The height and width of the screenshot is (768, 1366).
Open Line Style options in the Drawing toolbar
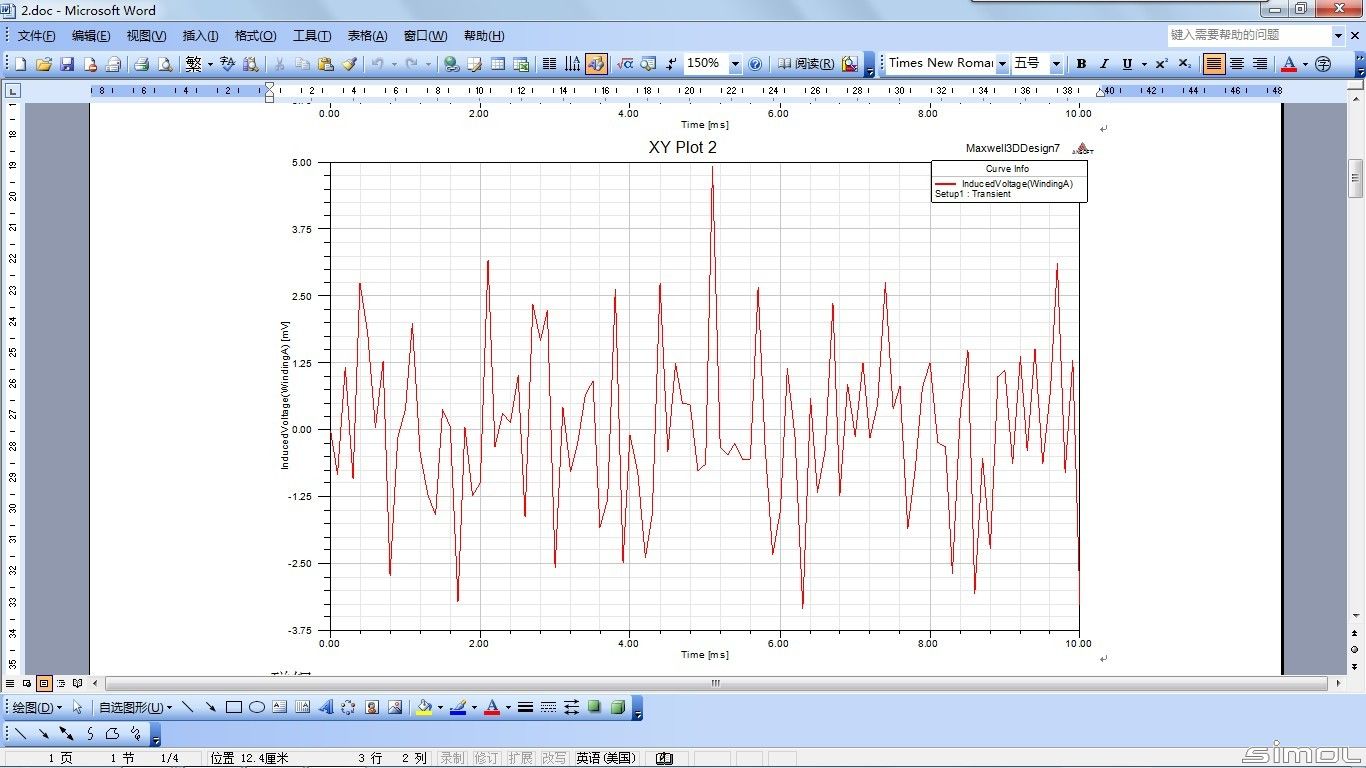[x=525, y=707]
